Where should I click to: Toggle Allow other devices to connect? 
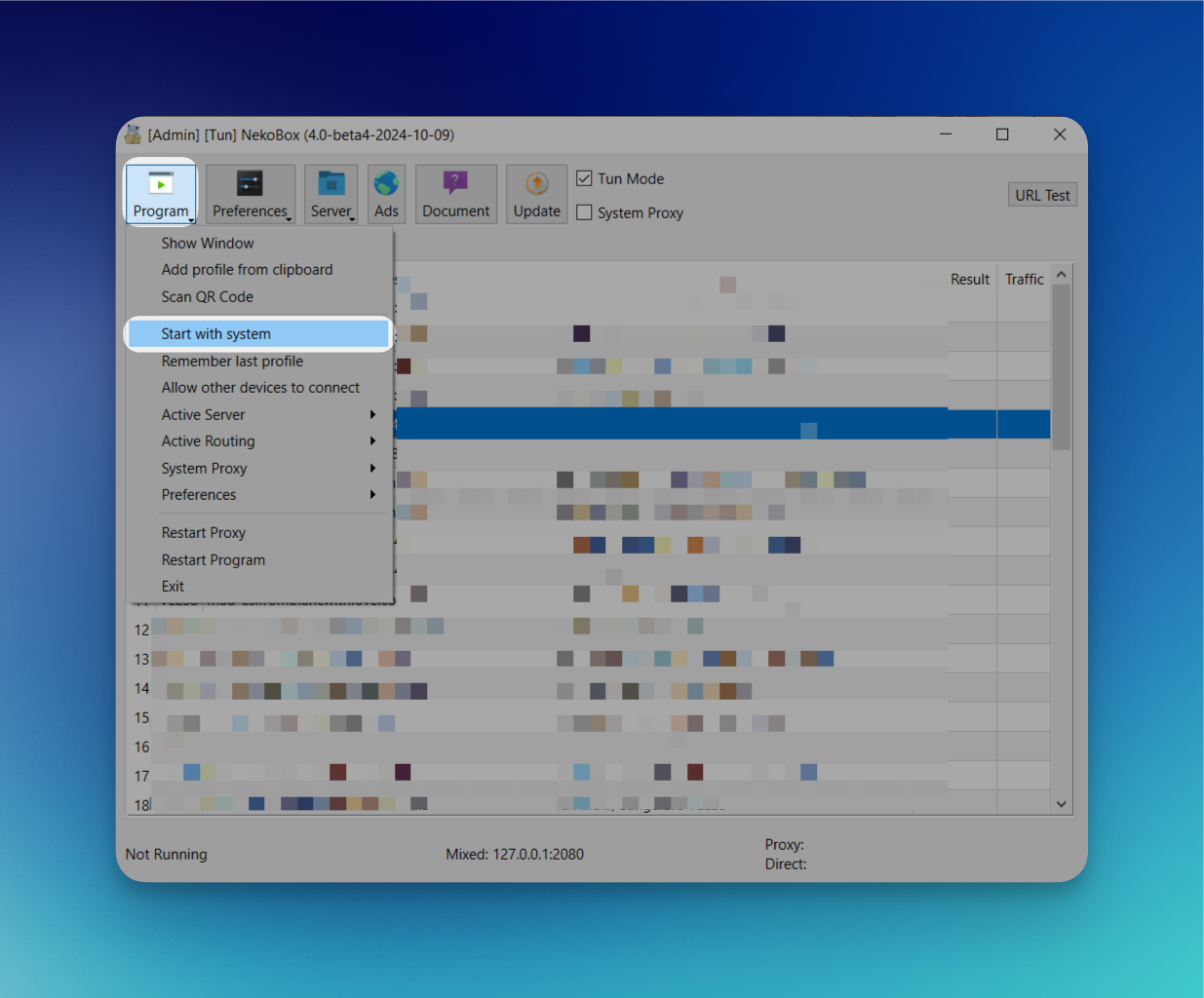[x=259, y=388]
